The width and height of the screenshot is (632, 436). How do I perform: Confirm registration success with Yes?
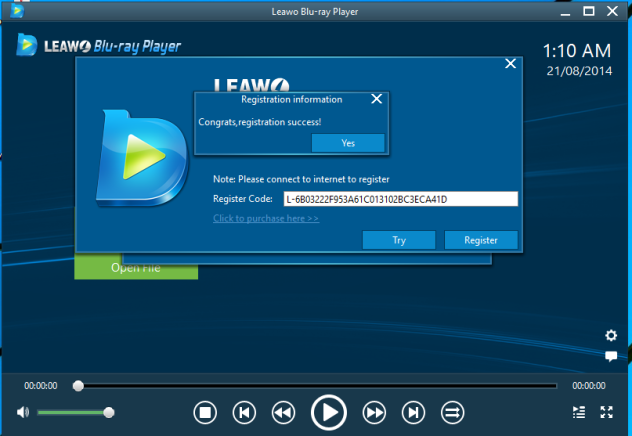pos(348,143)
